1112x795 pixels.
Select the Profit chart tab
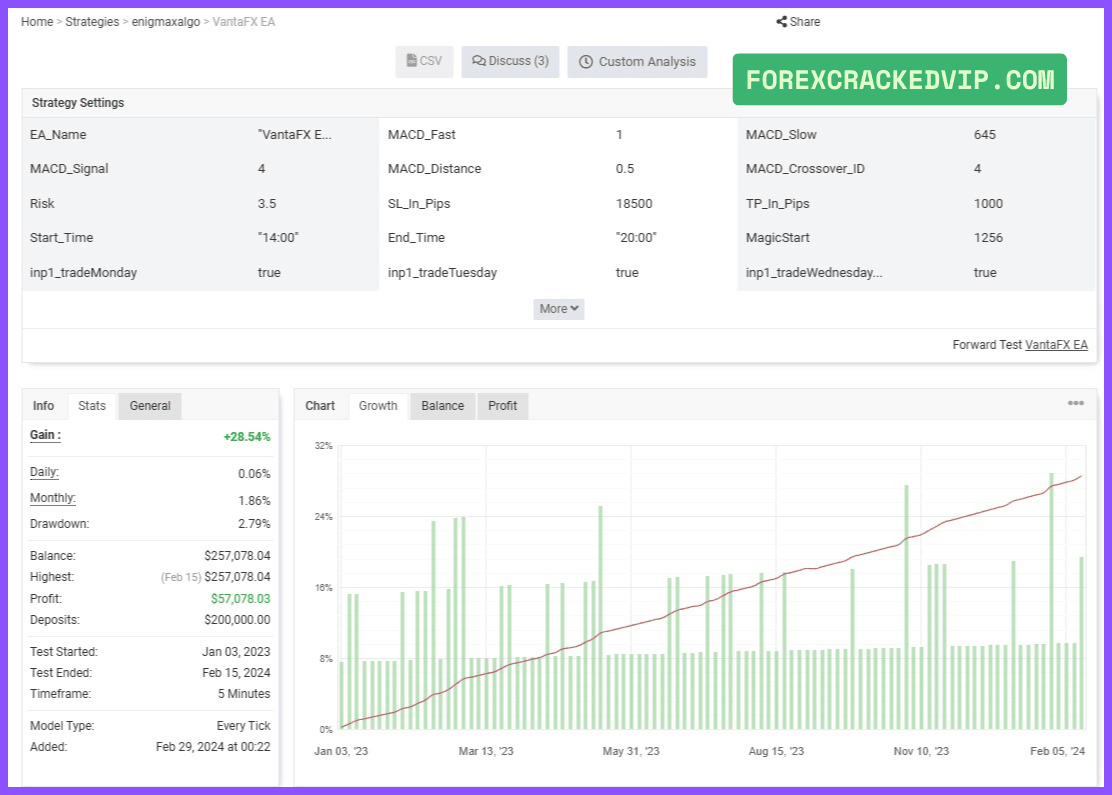coord(502,406)
